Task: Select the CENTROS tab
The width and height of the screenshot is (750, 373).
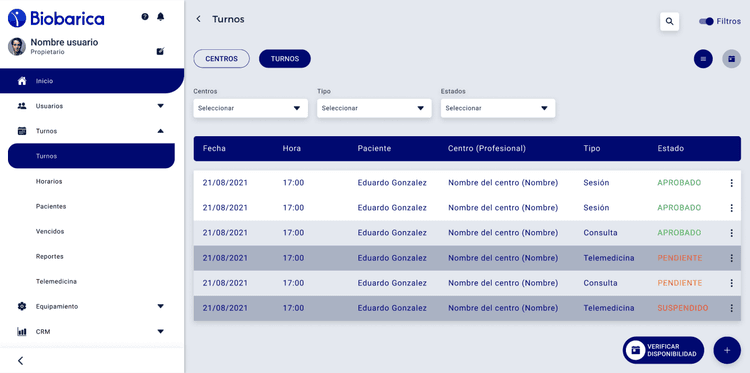Action: [221, 59]
